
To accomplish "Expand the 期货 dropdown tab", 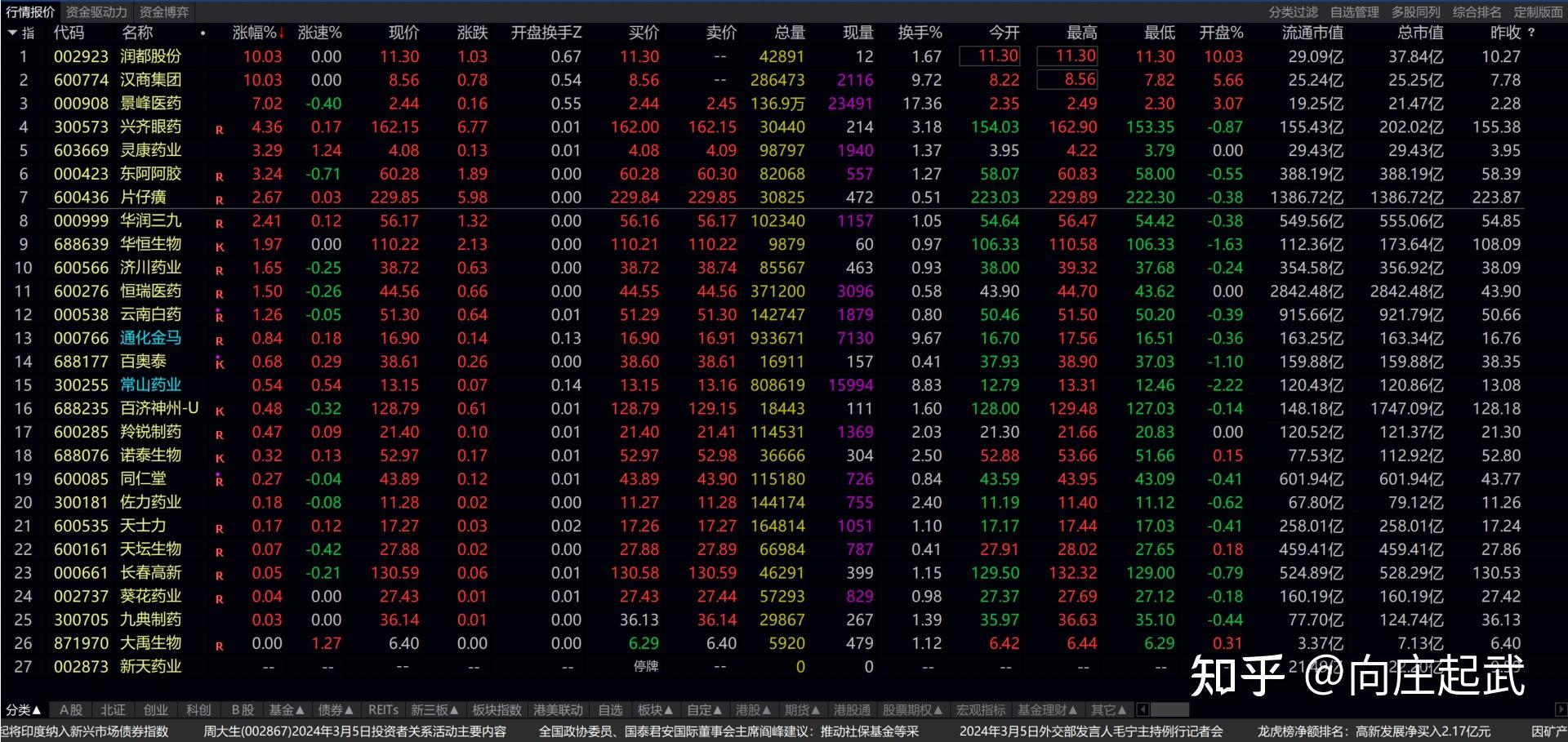I will click(x=803, y=710).
